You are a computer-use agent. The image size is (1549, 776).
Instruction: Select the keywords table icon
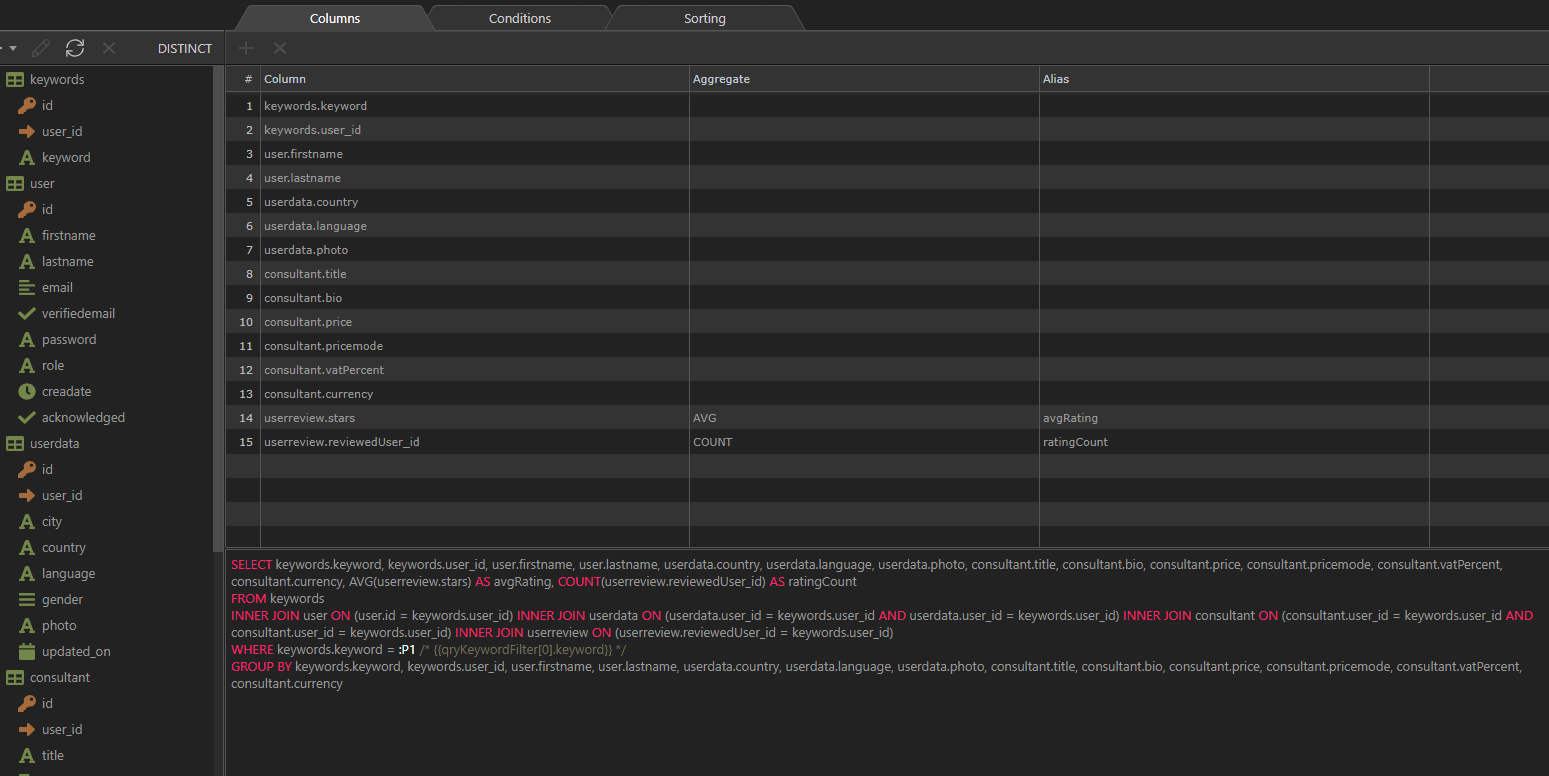tap(15, 80)
